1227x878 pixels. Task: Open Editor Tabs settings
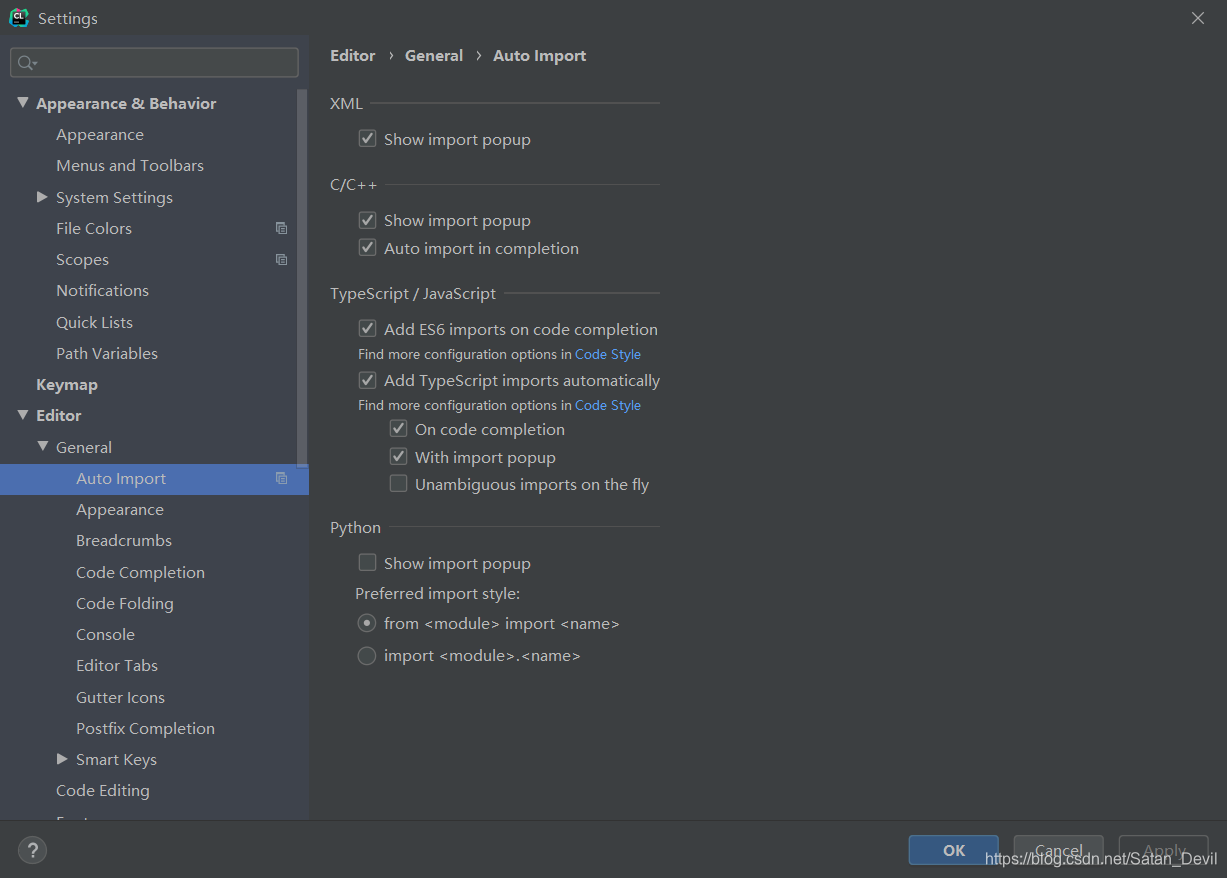[117, 666]
